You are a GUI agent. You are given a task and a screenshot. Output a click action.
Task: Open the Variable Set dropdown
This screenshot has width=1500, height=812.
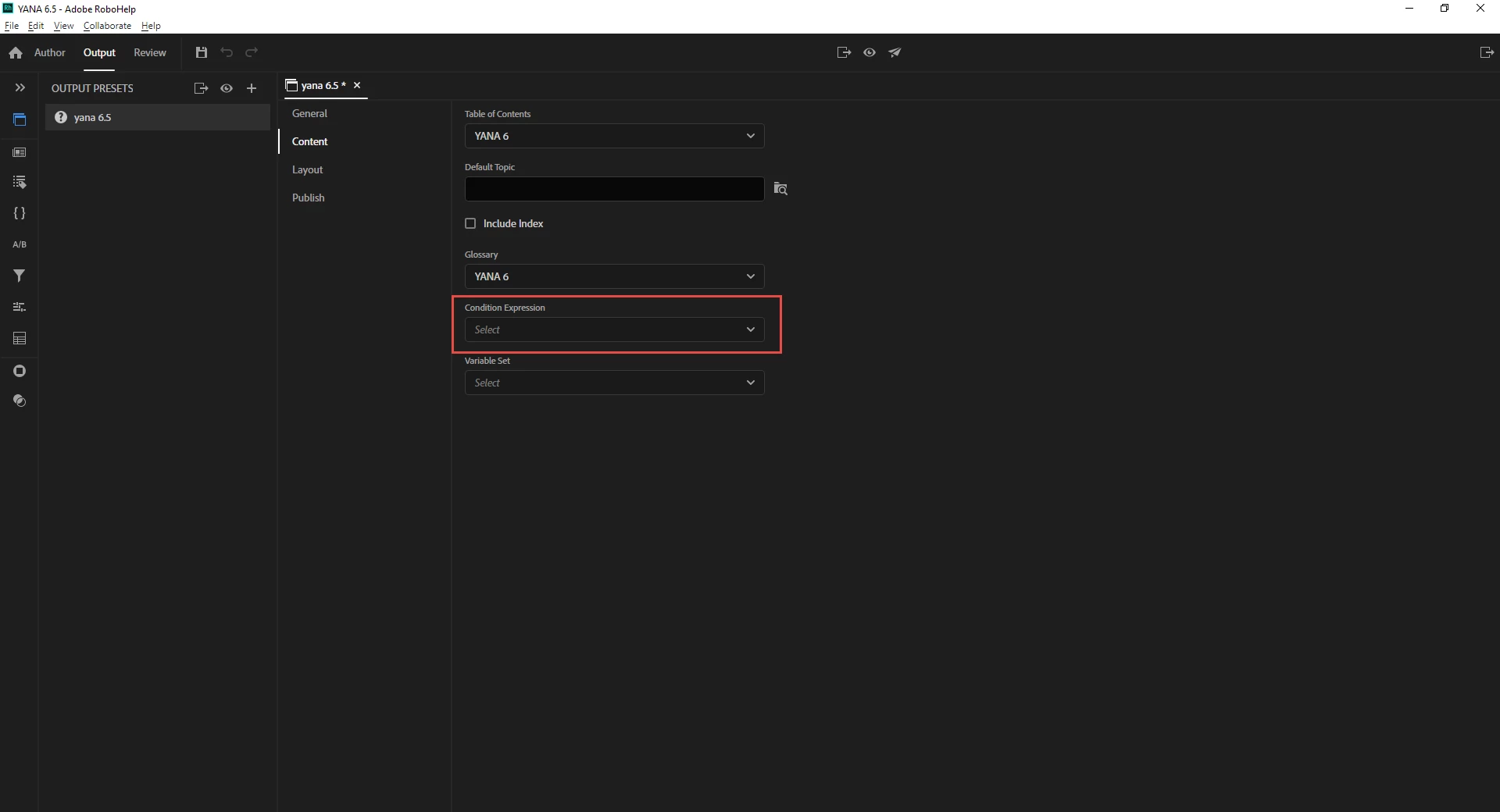614,383
